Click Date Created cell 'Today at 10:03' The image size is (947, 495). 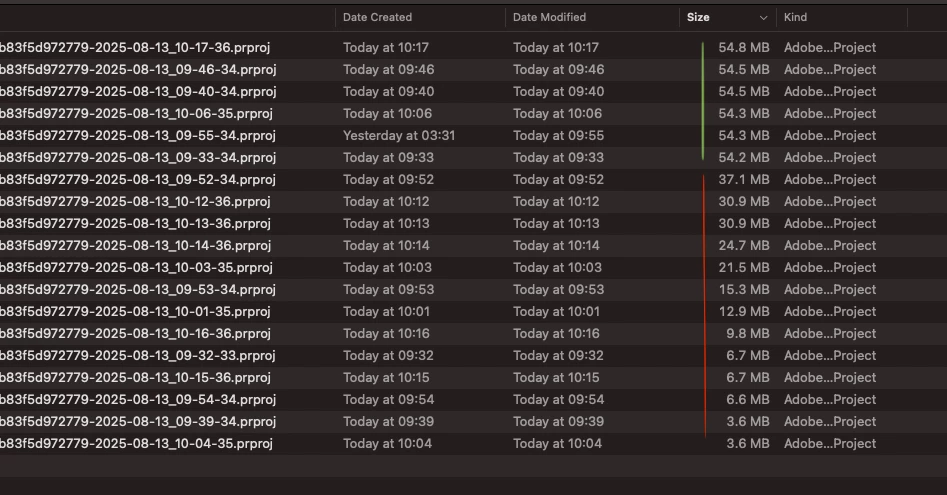[387, 267]
